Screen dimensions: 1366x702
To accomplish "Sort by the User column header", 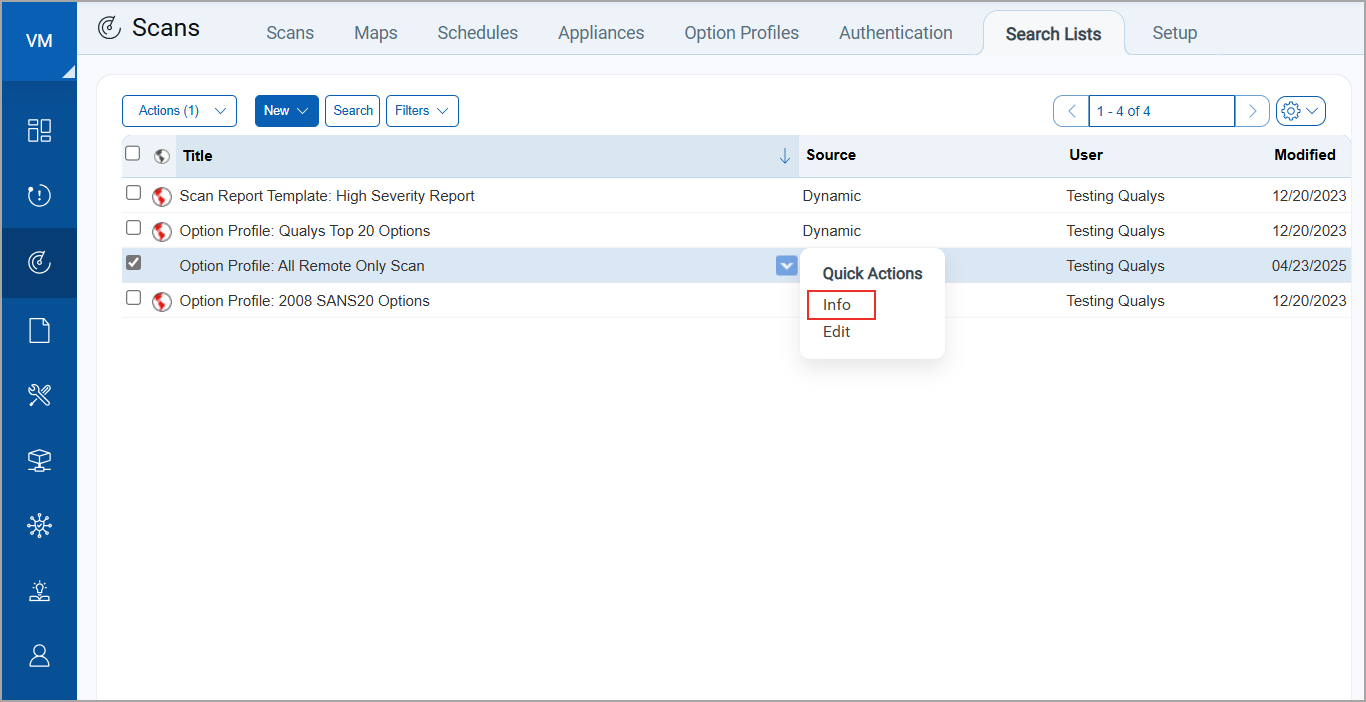I will [x=1086, y=155].
